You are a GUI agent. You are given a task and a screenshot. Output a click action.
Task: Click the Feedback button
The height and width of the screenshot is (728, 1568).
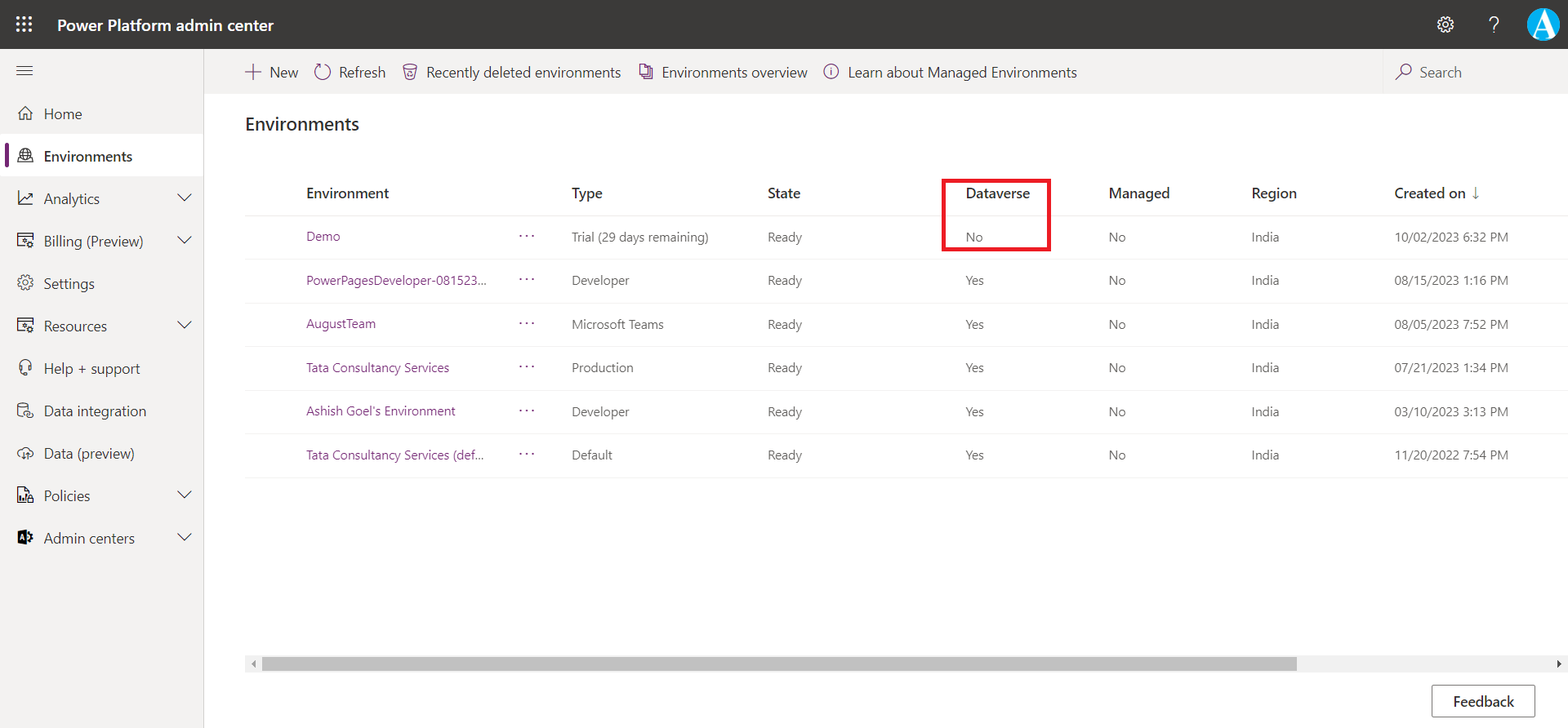(x=1482, y=701)
